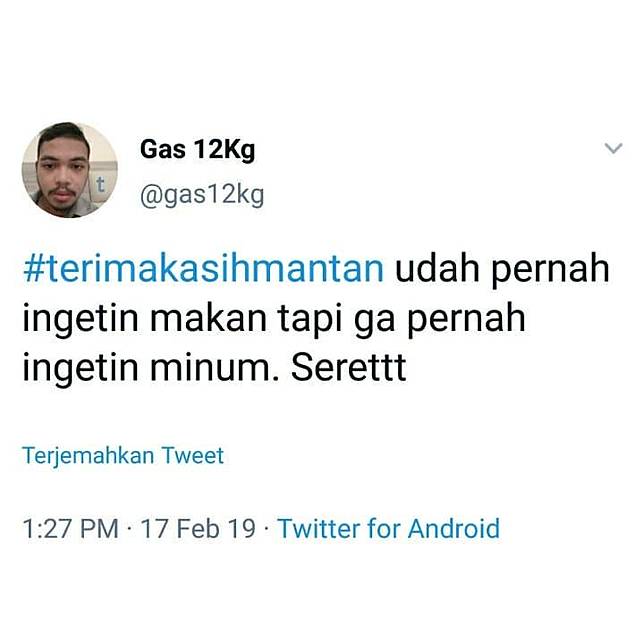Expand the tweet options chevron
644x644 pixels.
coord(614,148)
